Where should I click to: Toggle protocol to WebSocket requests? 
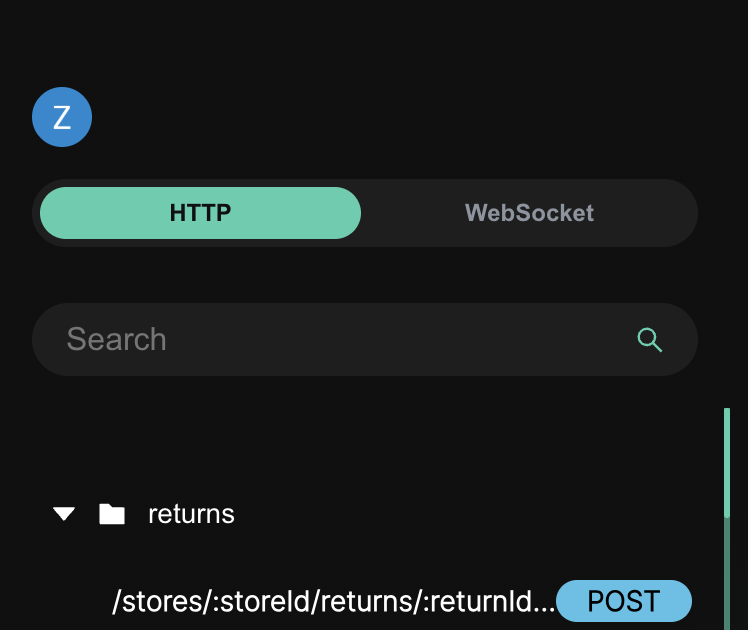pos(529,213)
